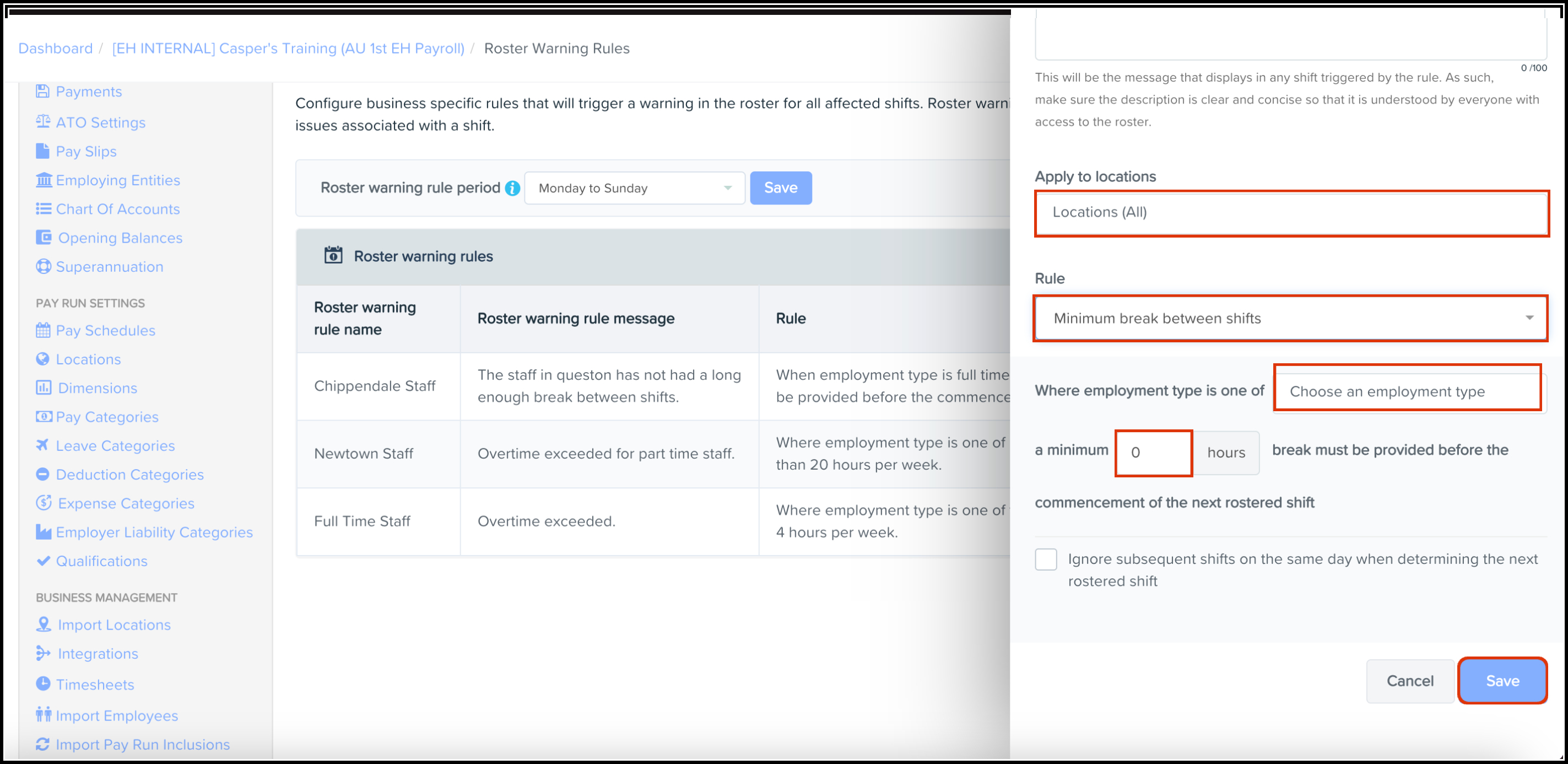
Task: Click the Pay Schedules calendar icon
Action: (42, 331)
